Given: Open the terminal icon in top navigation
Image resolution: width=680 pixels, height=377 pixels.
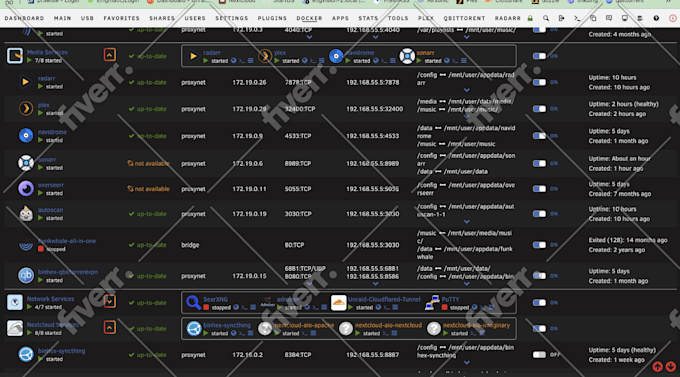Looking at the screenshot, I should click(x=577, y=18).
